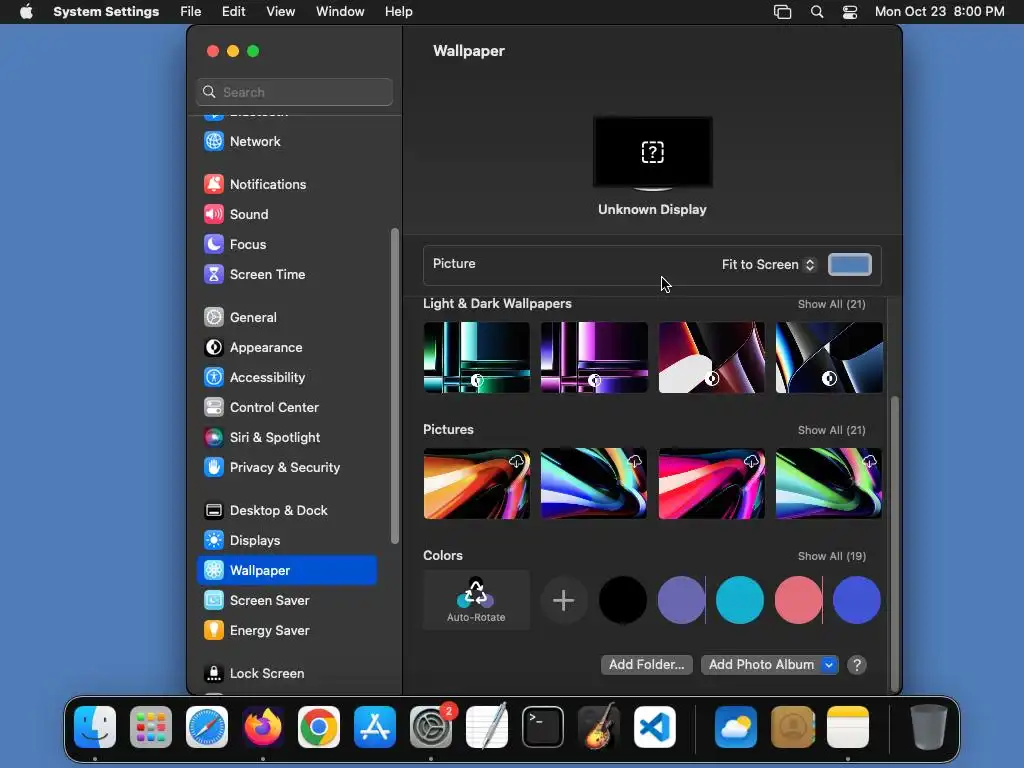Select General in the sidebar

287,317
